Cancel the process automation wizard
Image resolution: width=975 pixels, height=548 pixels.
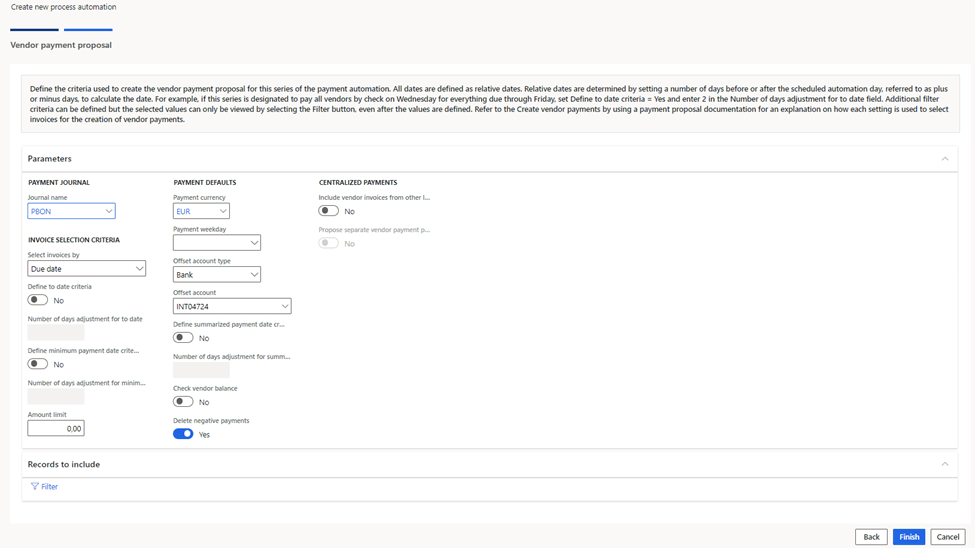(947, 537)
